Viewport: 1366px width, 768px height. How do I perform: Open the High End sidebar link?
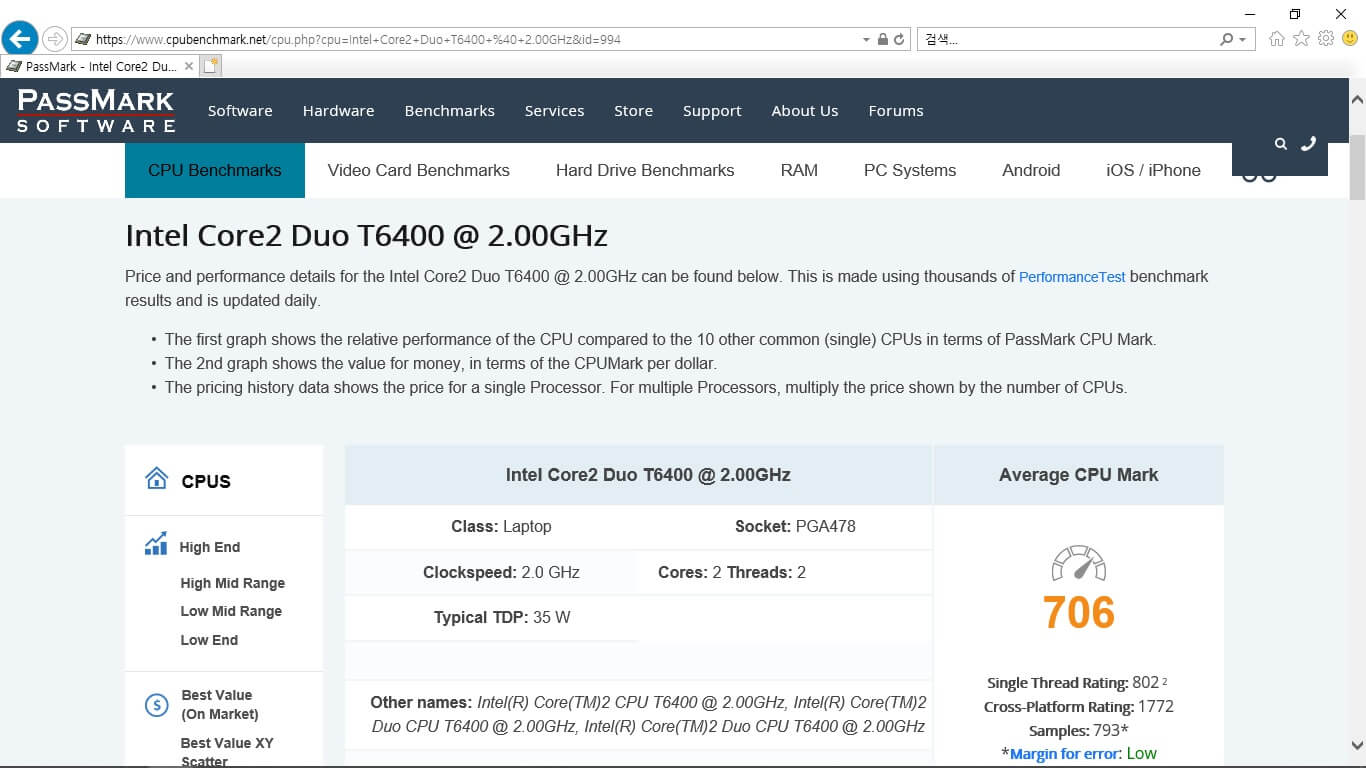click(210, 547)
